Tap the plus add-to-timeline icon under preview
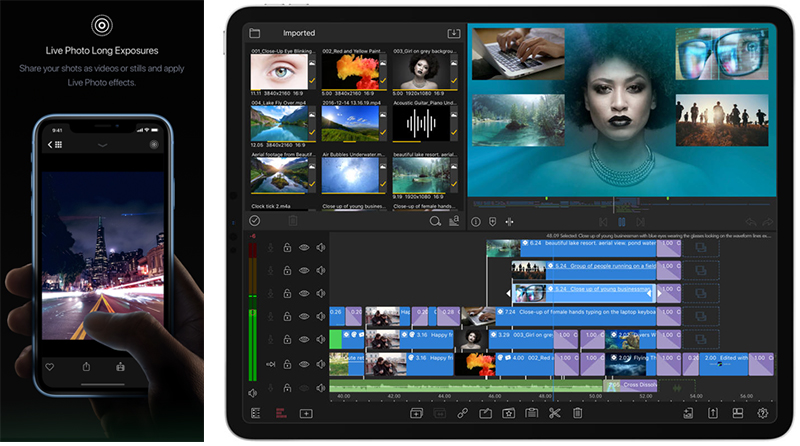 pyautogui.click(x=509, y=222)
